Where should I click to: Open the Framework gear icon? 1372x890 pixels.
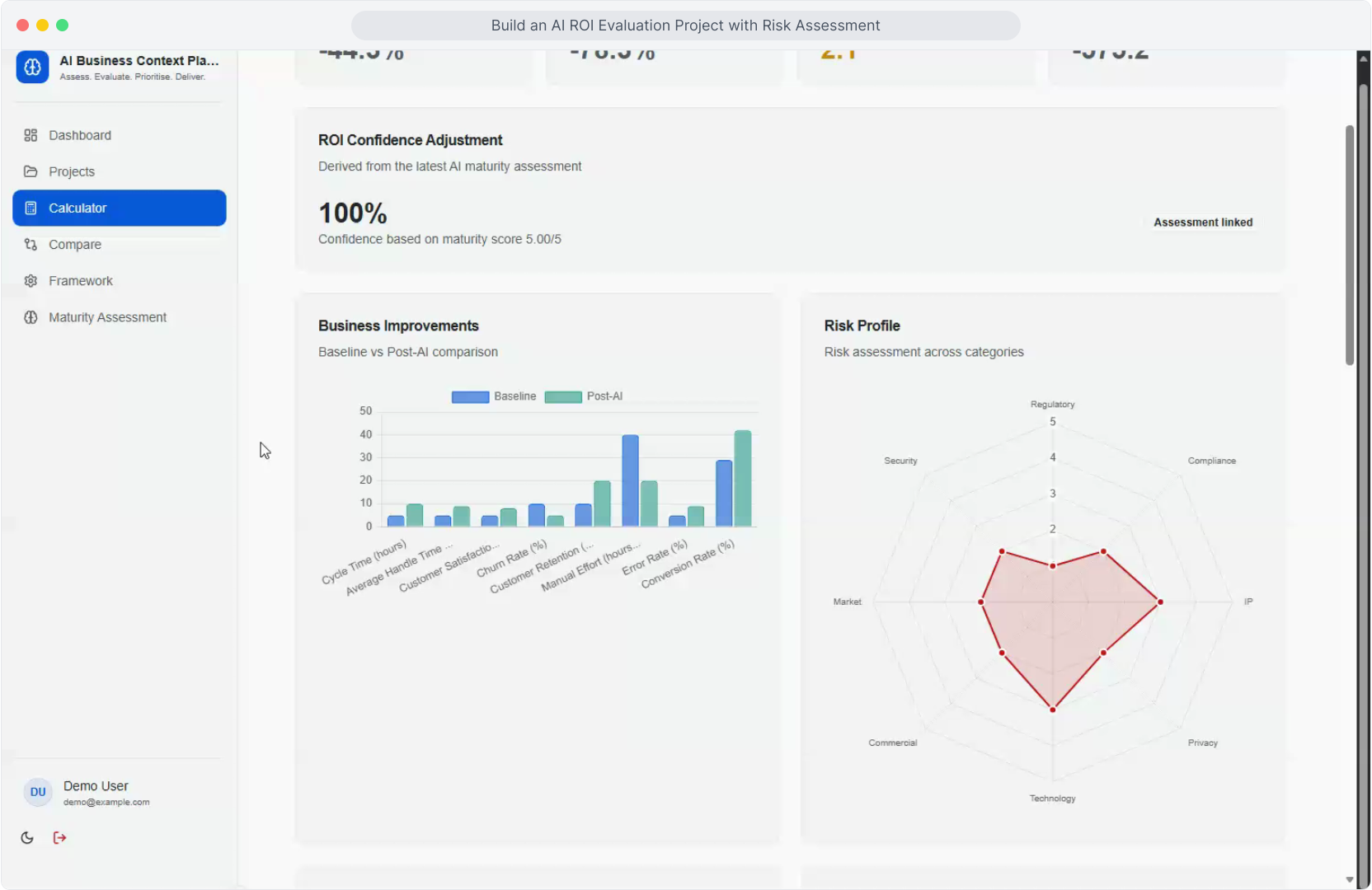click(x=31, y=281)
